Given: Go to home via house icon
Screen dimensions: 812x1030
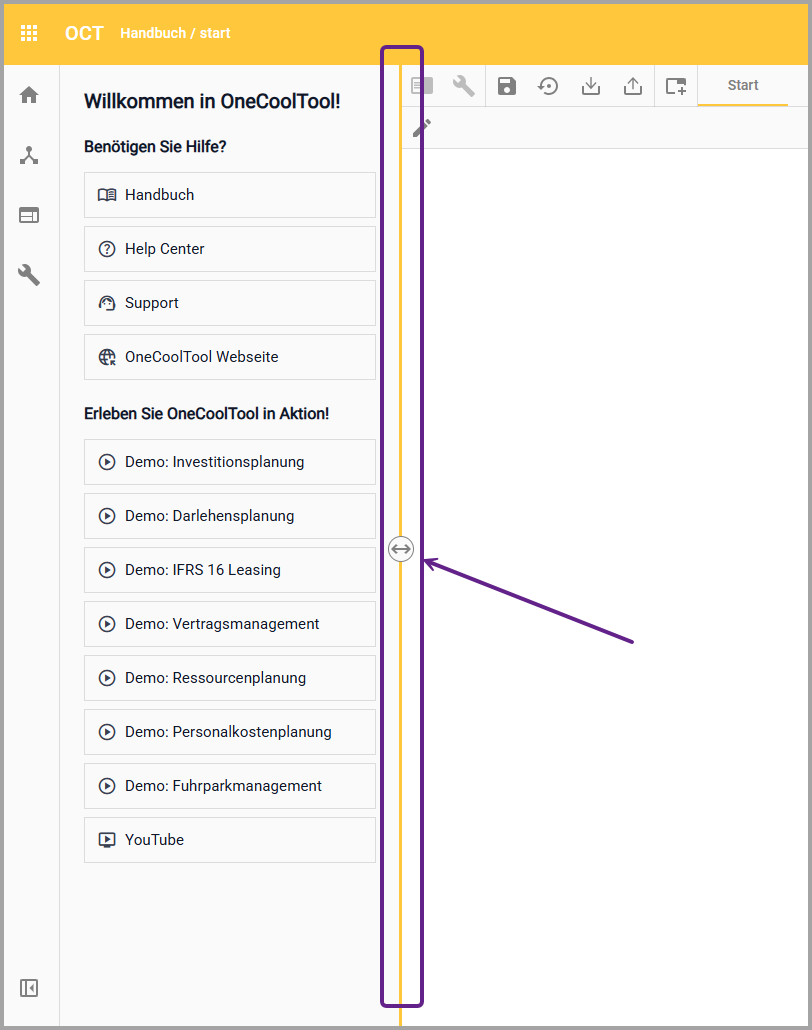Looking at the screenshot, I should pyautogui.click(x=29, y=95).
